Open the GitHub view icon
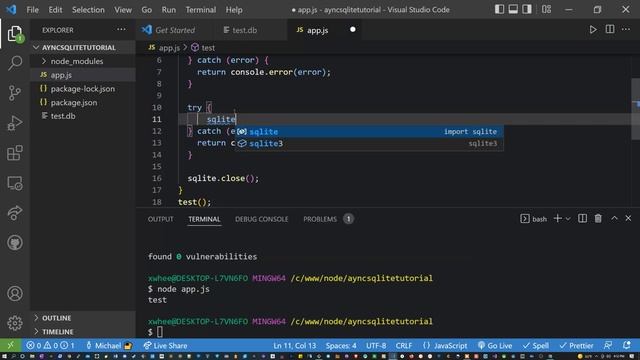Viewport: 640px width, 360px height. pyautogui.click(x=15, y=243)
